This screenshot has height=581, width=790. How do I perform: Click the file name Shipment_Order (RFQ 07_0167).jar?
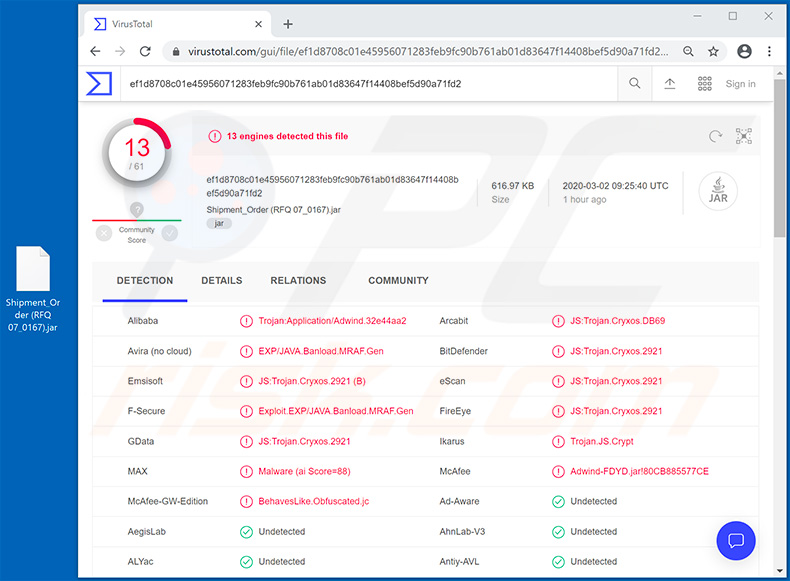pyautogui.click(x=274, y=210)
